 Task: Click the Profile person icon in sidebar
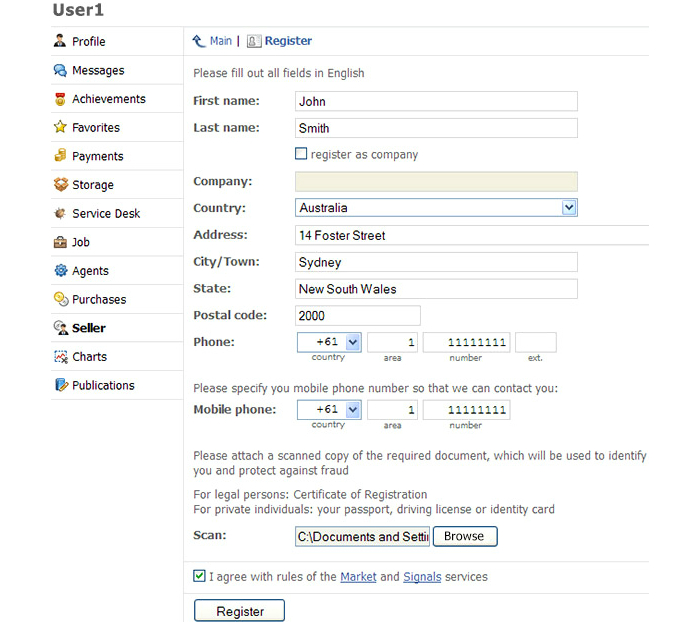(60, 41)
